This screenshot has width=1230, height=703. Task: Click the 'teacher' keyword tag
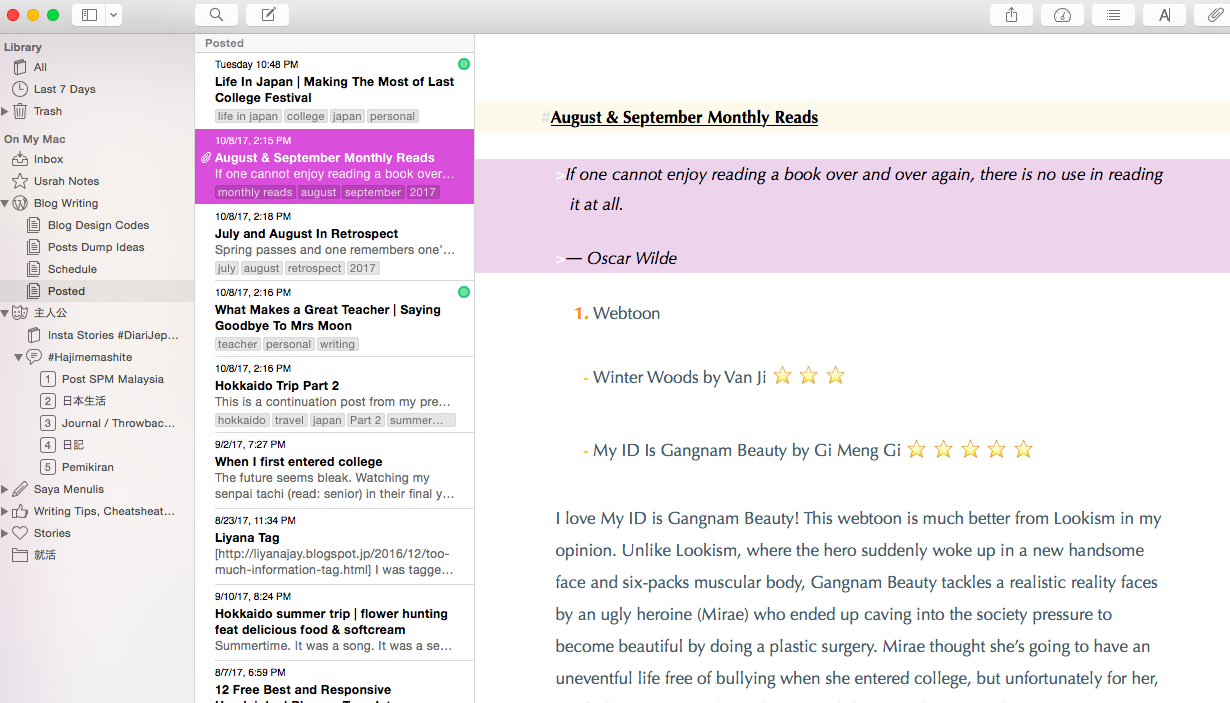point(238,344)
